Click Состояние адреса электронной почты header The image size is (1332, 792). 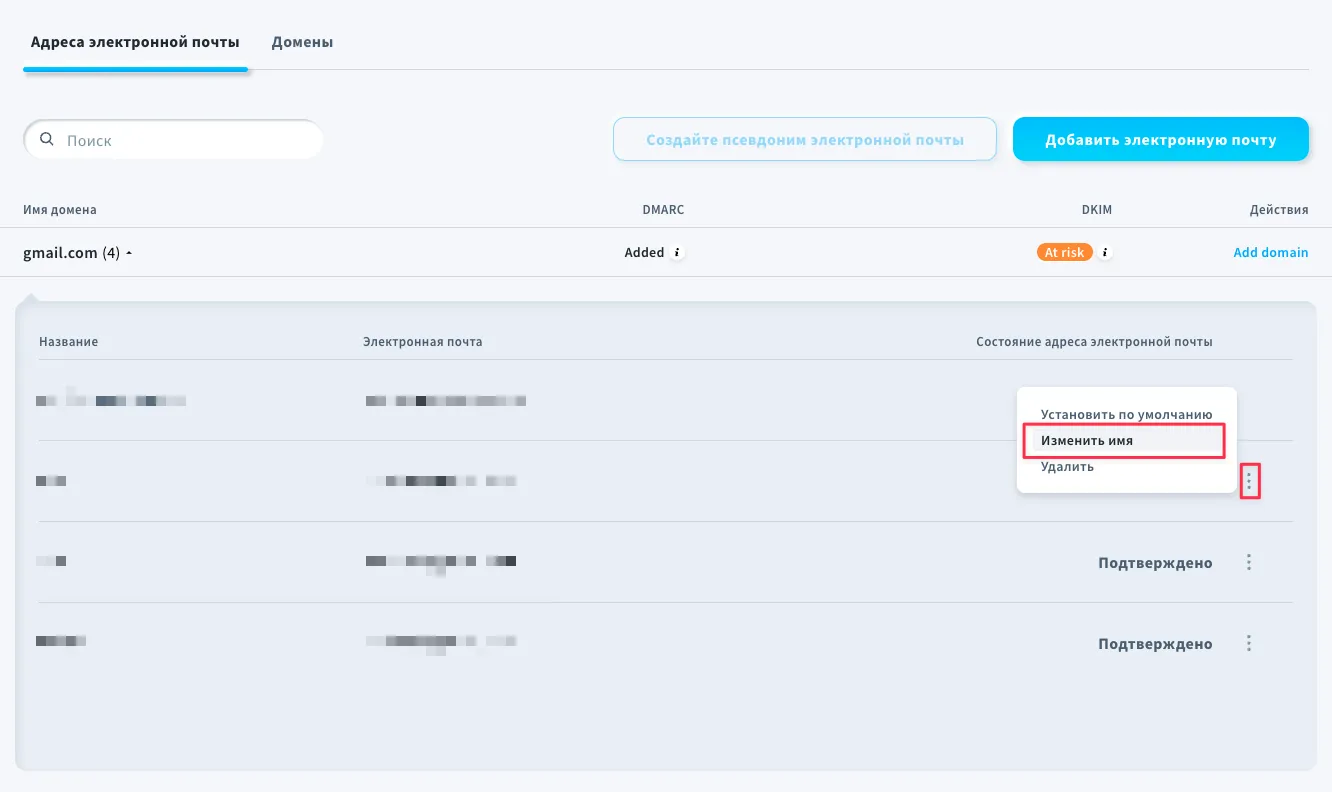(x=1094, y=341)
